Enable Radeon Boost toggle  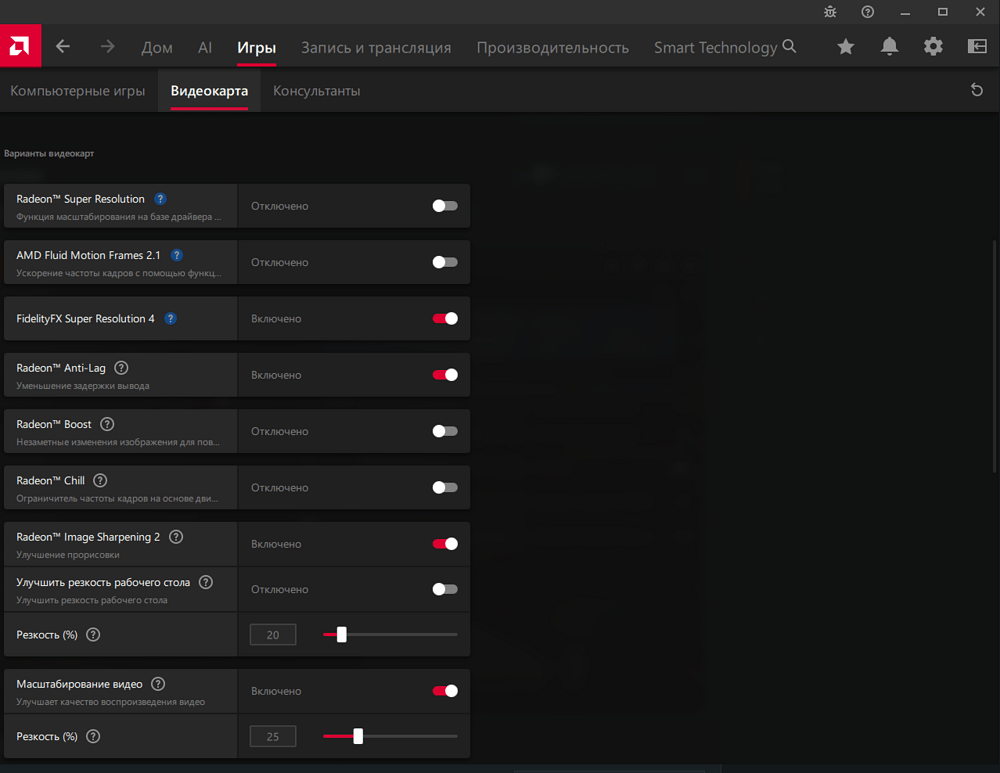pyautogui.click(x=445, y=431)
